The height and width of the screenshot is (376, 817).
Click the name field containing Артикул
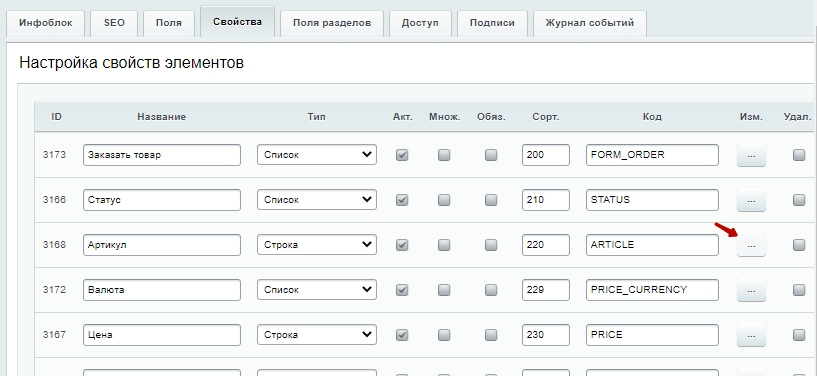tap(162, 245)
